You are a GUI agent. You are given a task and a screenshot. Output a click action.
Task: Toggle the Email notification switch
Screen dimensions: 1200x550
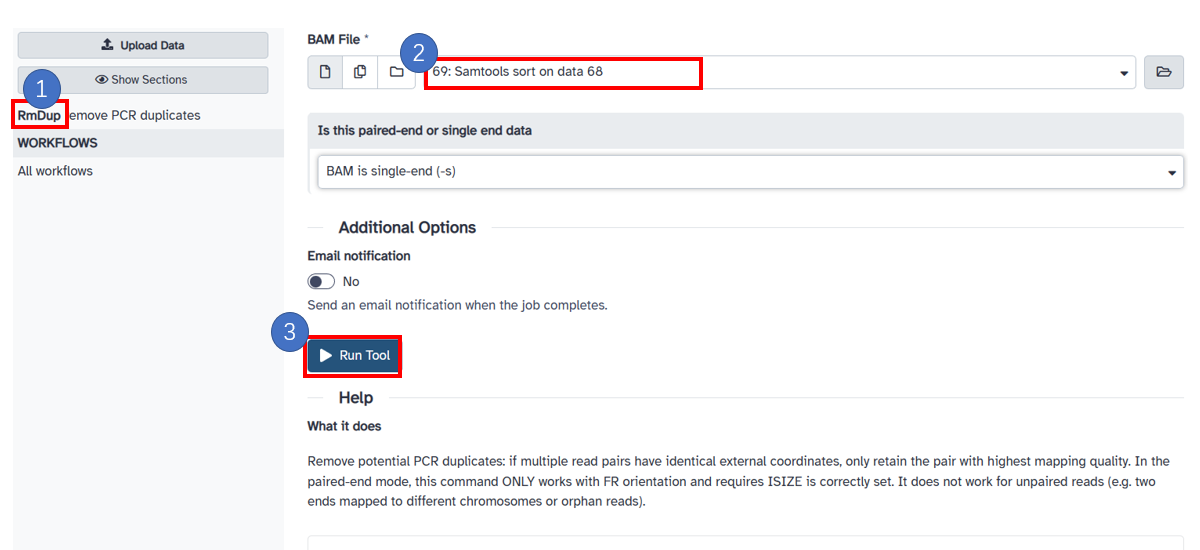click(321, 282)
